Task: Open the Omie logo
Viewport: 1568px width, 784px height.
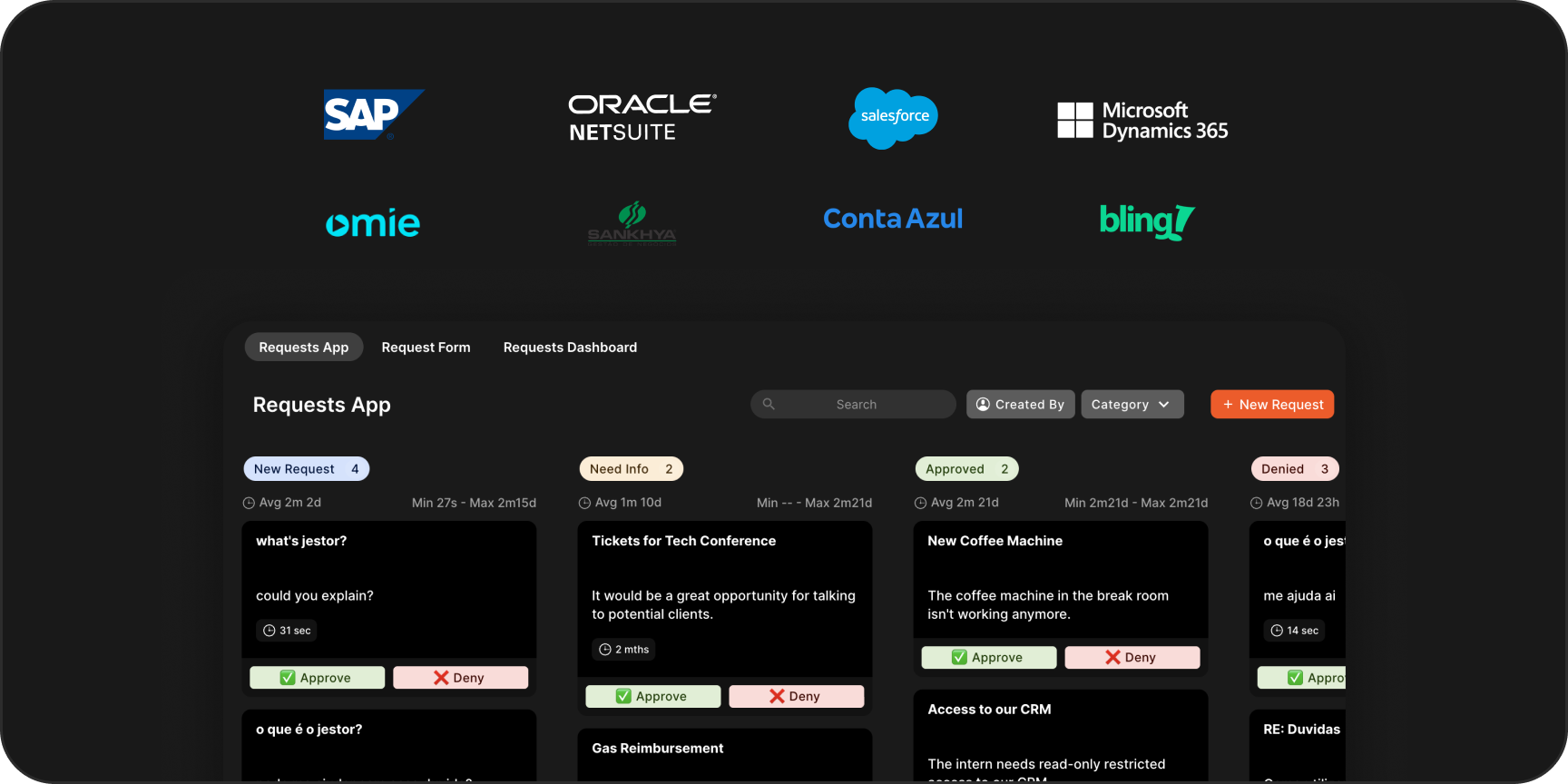Action: (x=373, y=222)
